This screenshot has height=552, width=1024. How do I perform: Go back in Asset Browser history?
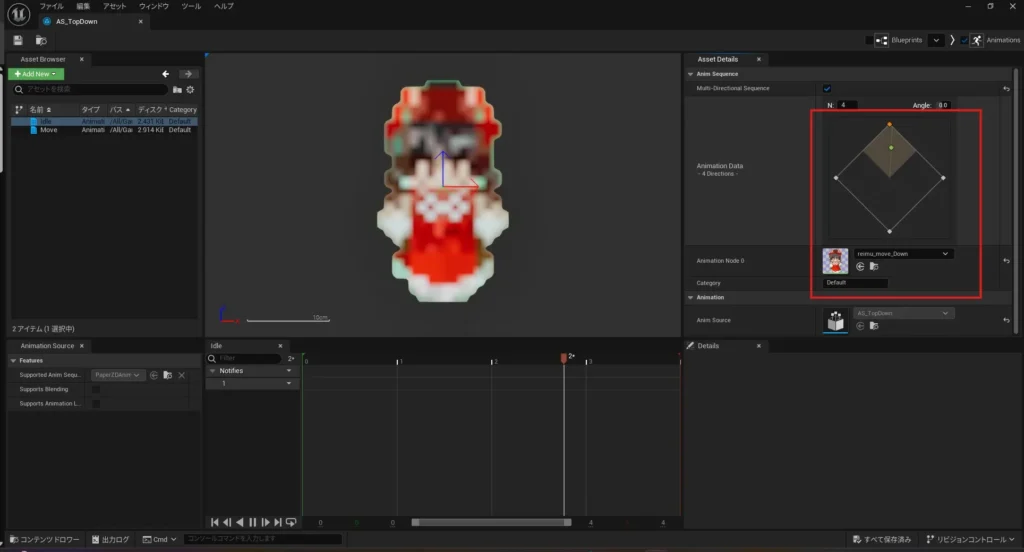[165, 74]
